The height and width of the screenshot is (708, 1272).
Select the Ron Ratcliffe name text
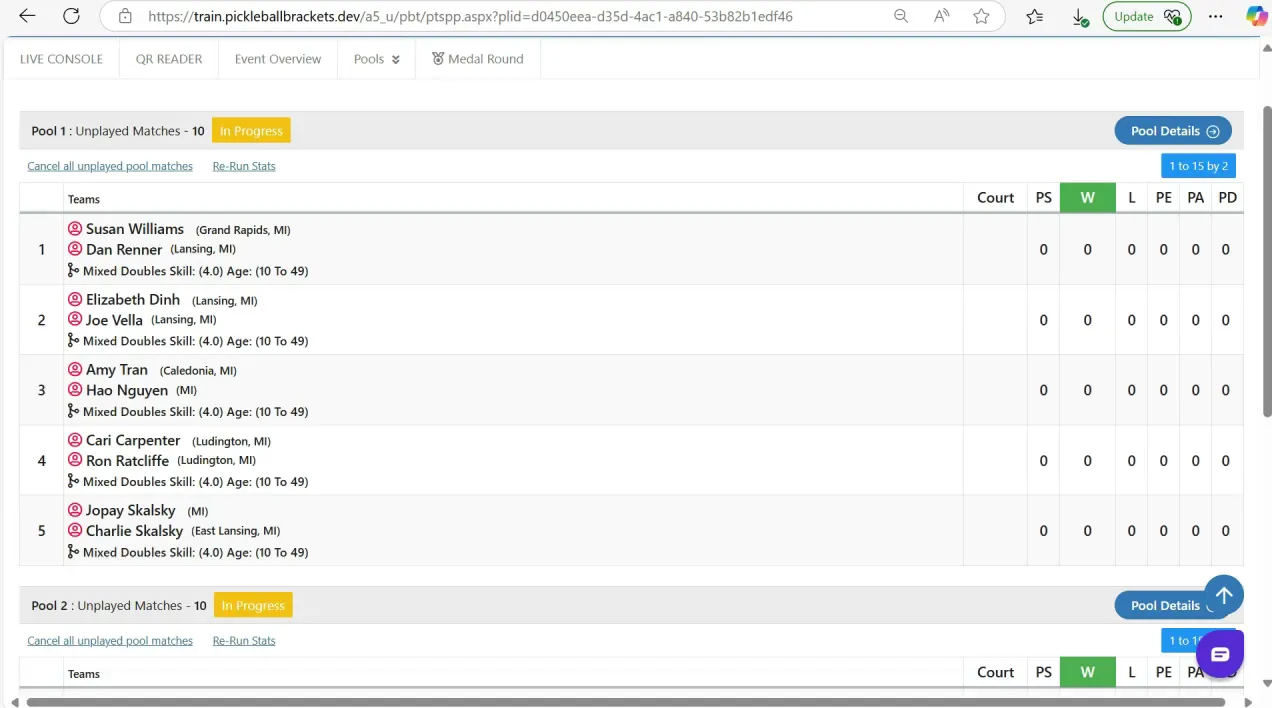127,460
